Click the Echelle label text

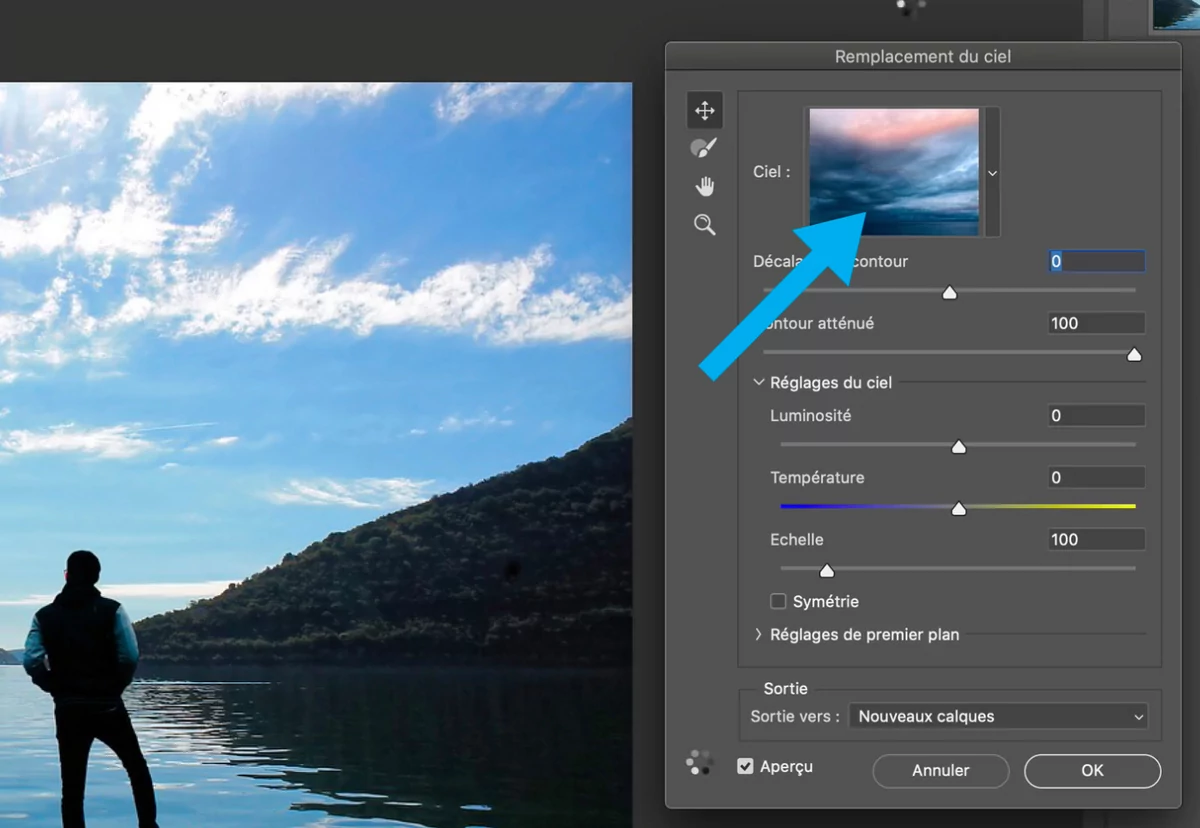click(797, 539)
